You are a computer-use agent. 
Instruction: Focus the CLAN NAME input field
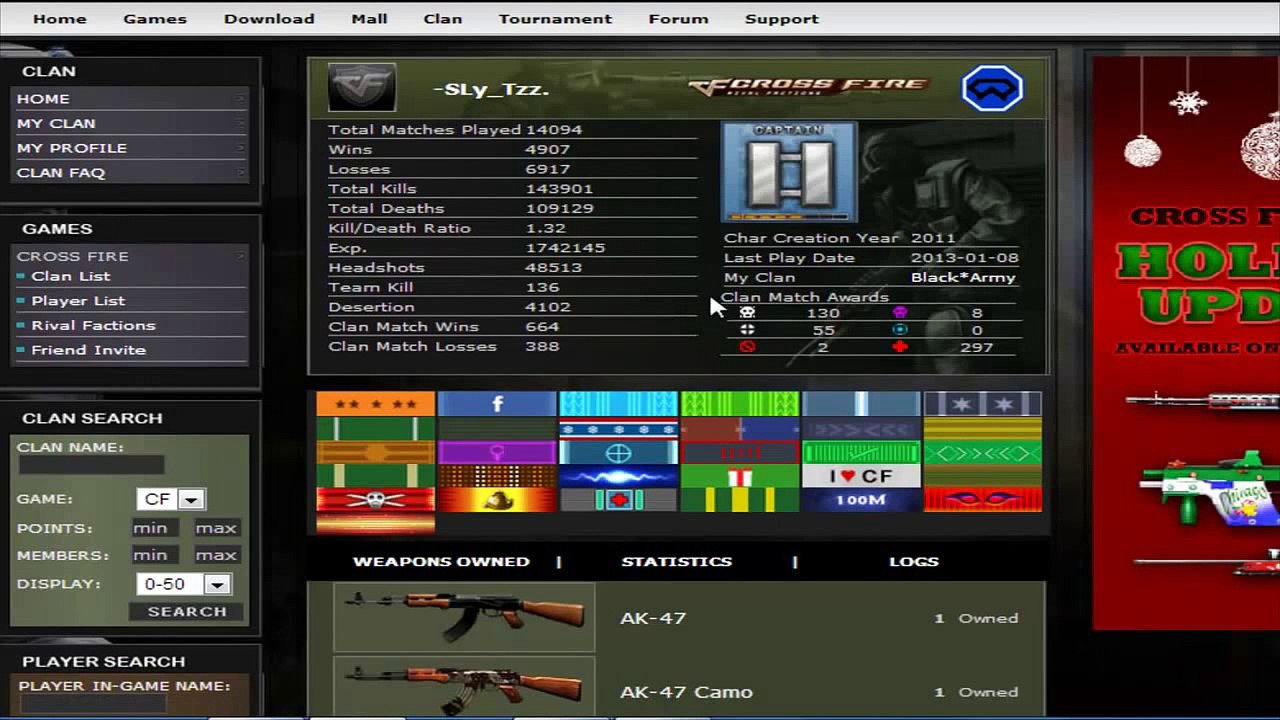[x=91, y=465]
